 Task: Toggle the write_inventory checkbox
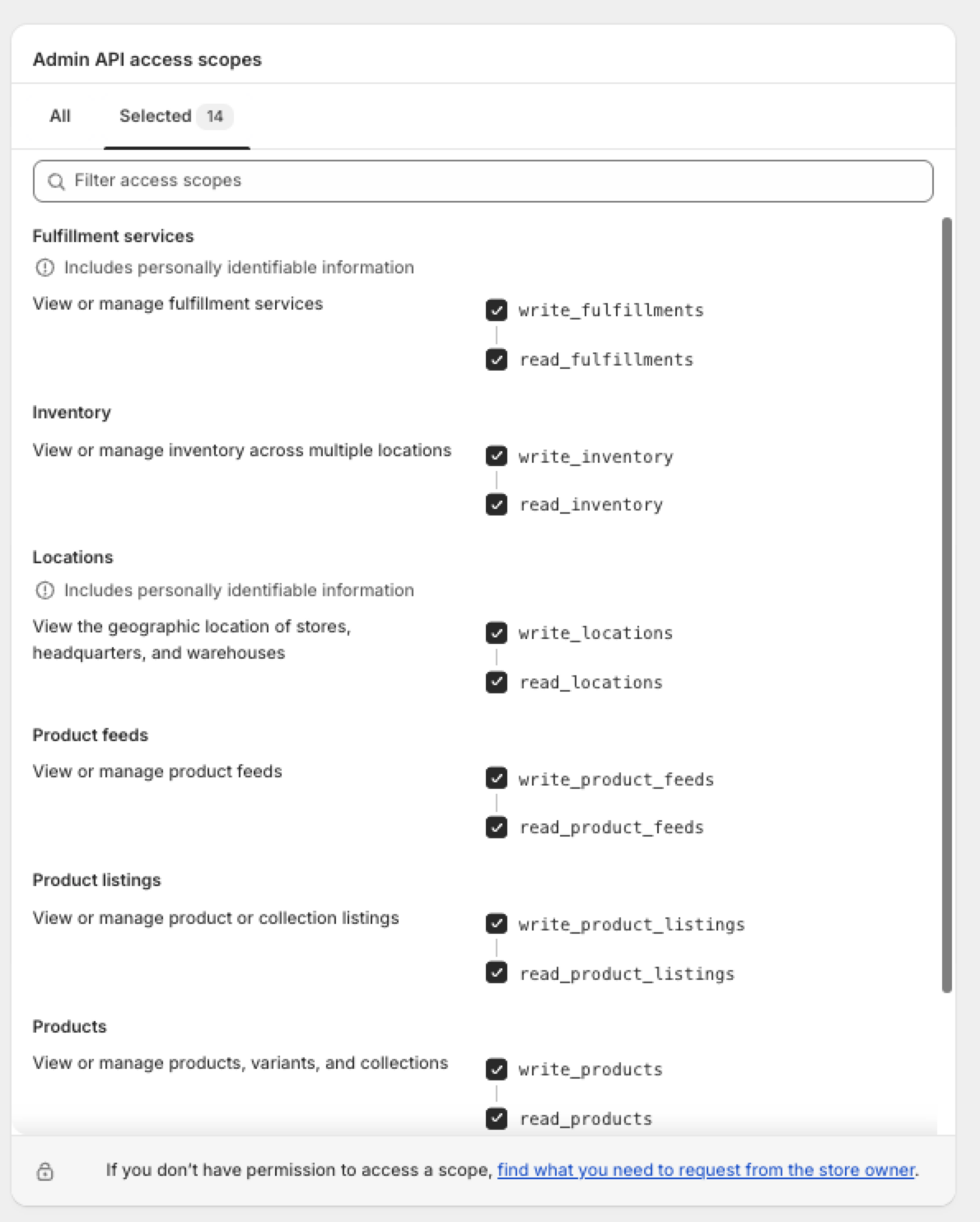coord(497,457)
